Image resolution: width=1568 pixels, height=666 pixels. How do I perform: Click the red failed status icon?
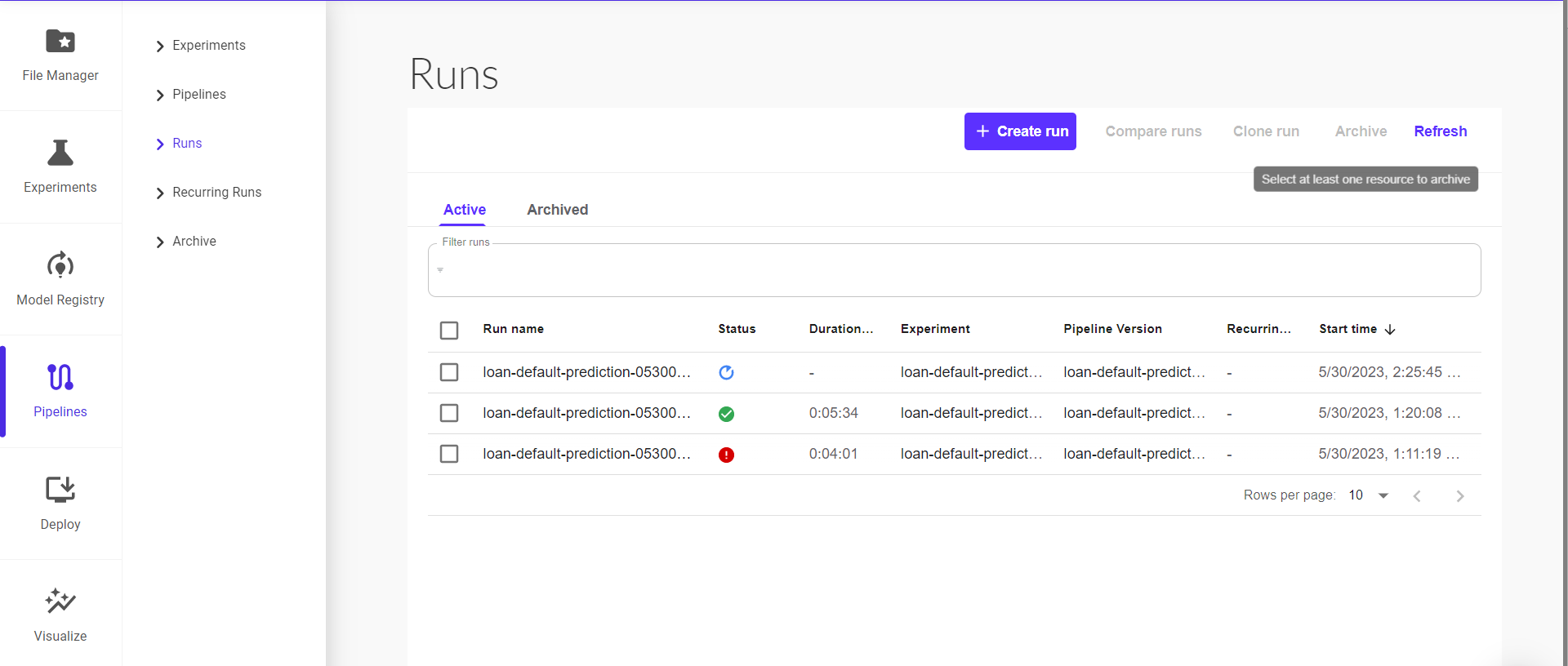tap(726, 455)
